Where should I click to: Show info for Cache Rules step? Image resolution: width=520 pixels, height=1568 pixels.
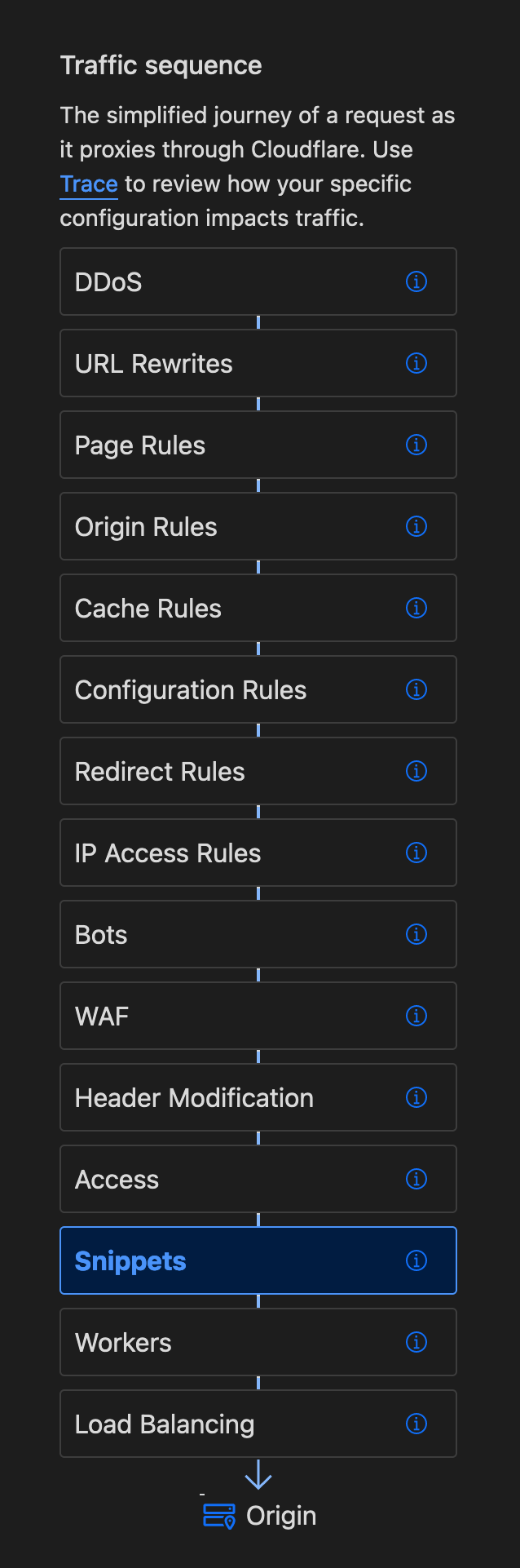point(416,608)
